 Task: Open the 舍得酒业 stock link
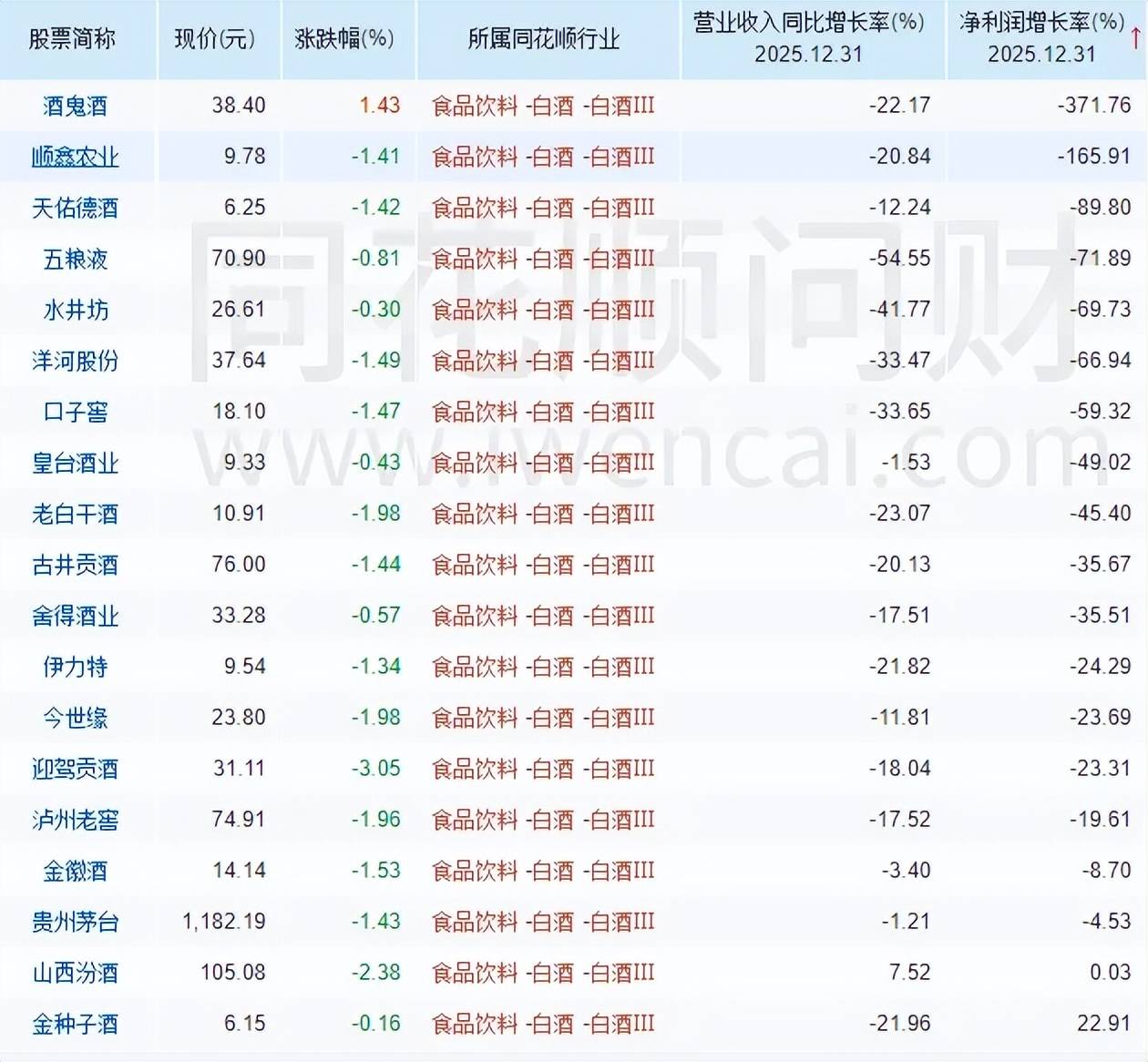[75, 616]
